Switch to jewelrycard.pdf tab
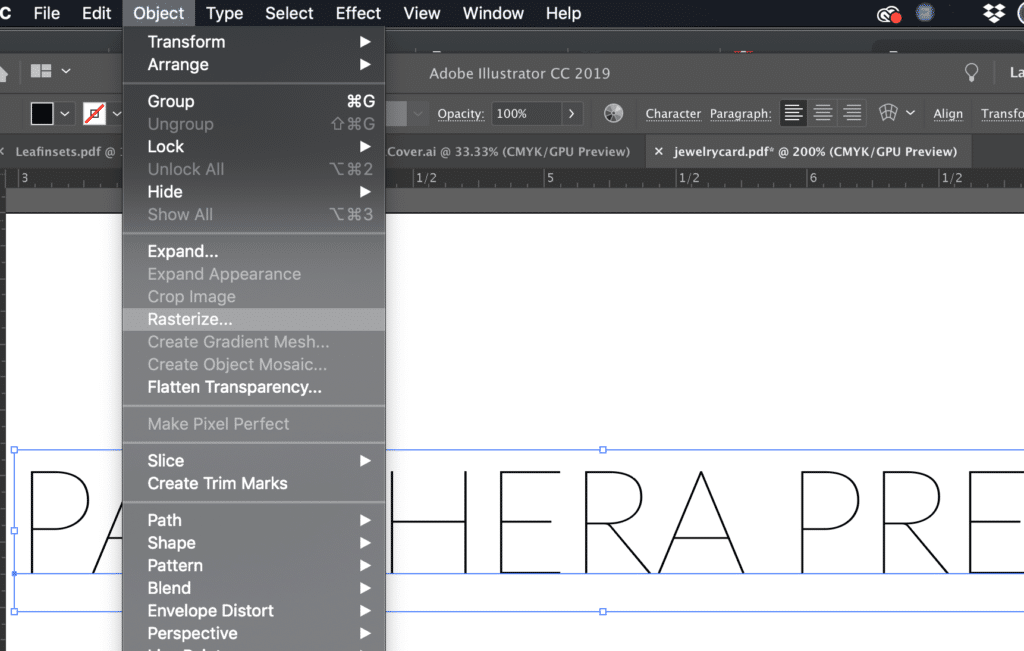This screenshot has width=1024, height=651. 815,151
